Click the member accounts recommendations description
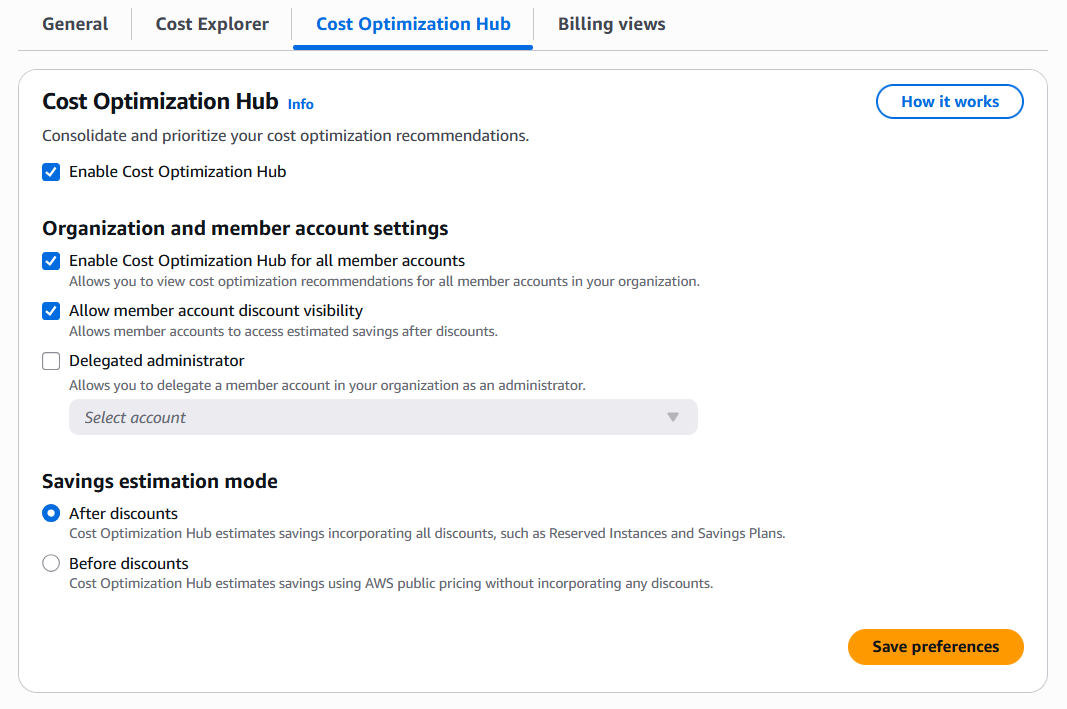Image resolution: width=1067 pixels, height=709 pixels. [384, 281]
